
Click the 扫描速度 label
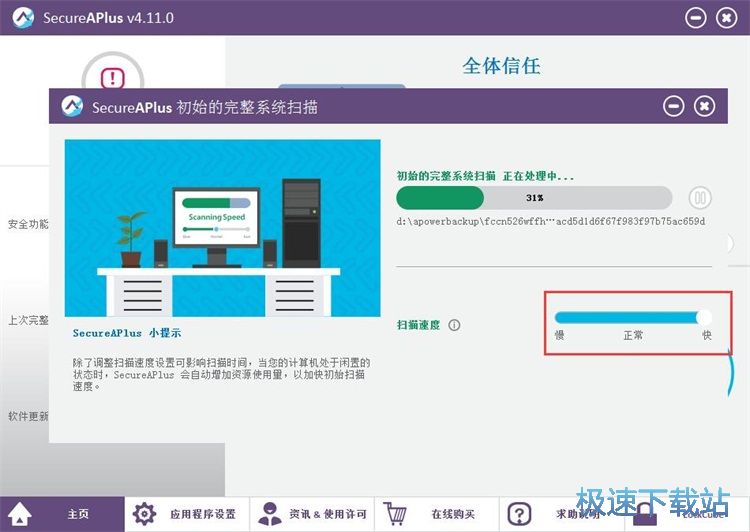tap(419, 325)
